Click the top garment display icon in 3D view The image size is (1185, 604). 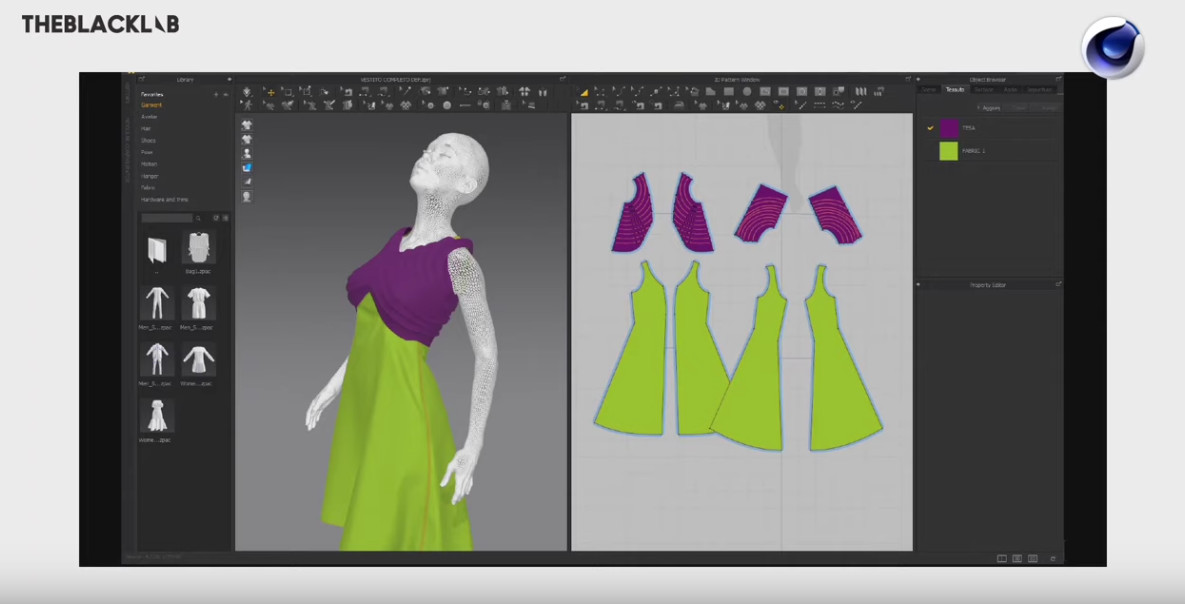pyautogui.click(x=246, y=125)
